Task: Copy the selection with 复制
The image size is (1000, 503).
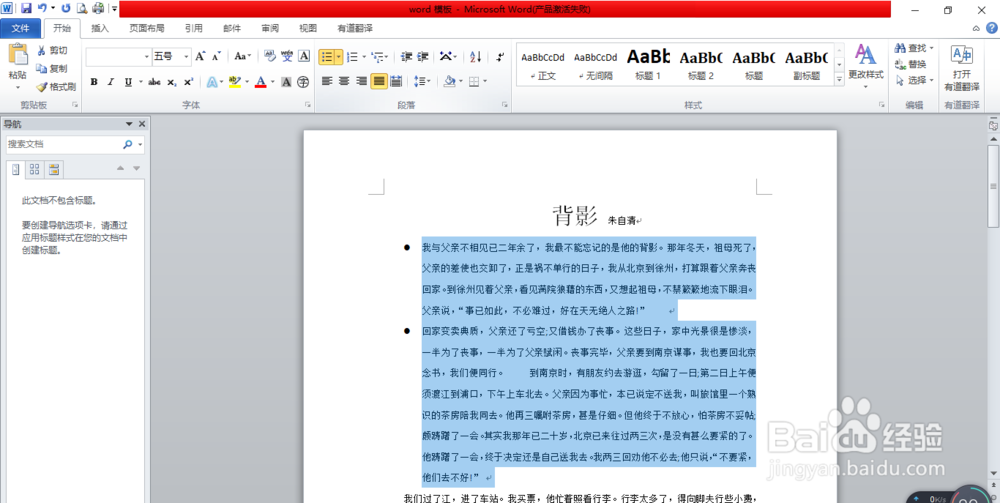Action: click(x=52, y=68)
